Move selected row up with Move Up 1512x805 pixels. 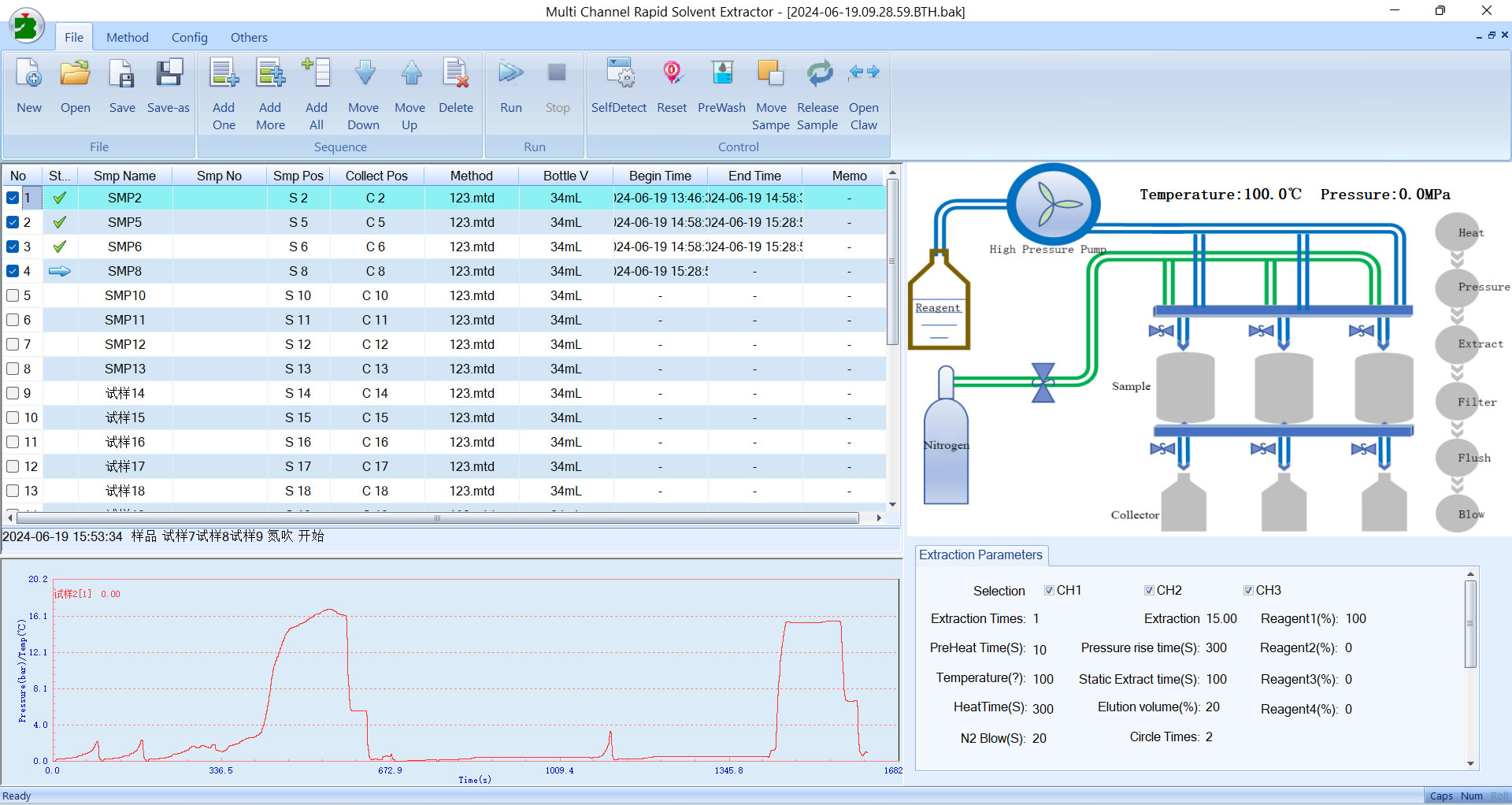(x=410, y=73)
